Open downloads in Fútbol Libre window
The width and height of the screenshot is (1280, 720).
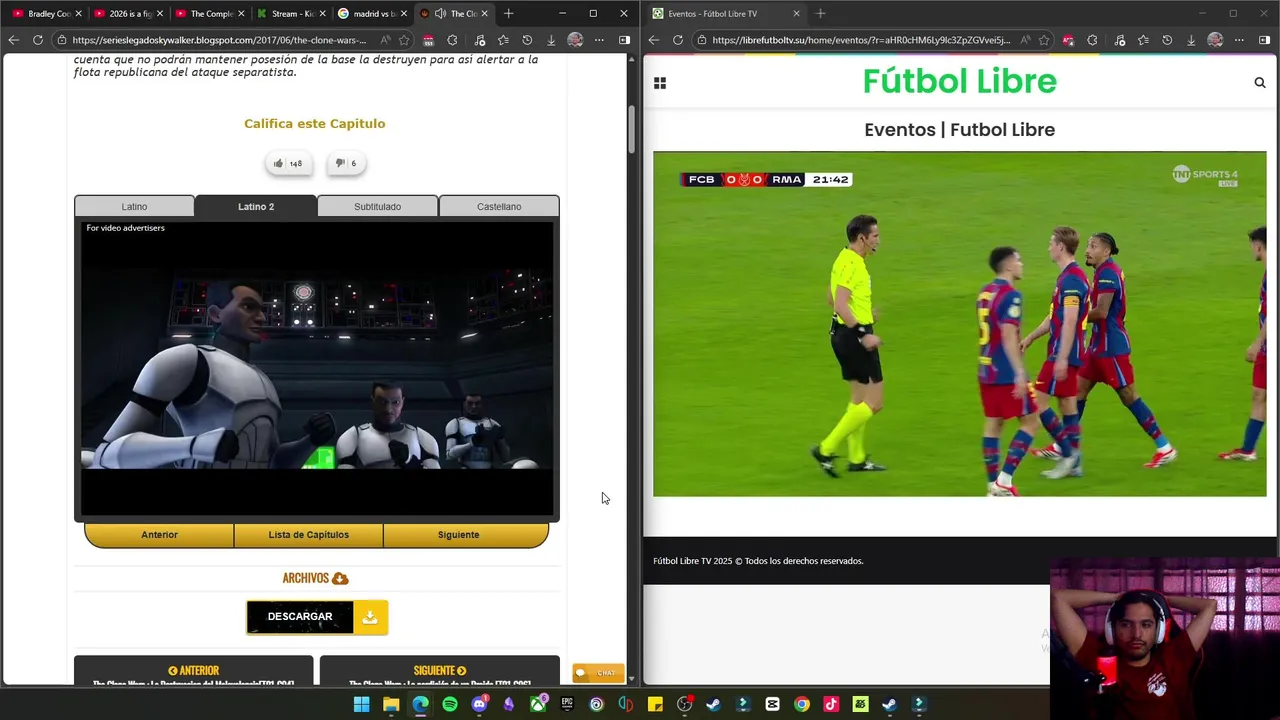(1191, 40)
